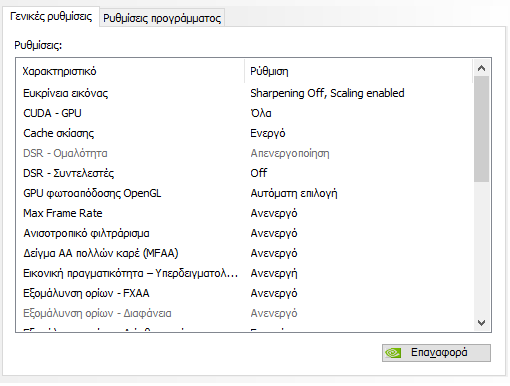Open the Sharpening Off, Scaling enabled value
Image resolution: width=510 pixels, height=386 pixels.
tap(327, 93)
